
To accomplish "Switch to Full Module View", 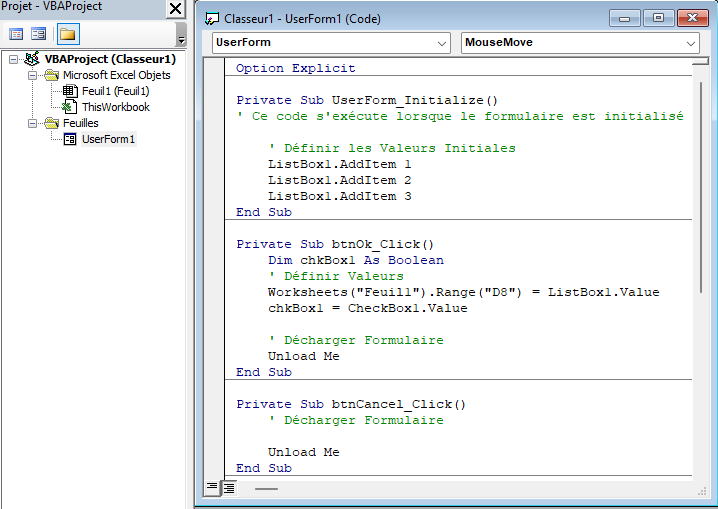I will click(229, 488).
